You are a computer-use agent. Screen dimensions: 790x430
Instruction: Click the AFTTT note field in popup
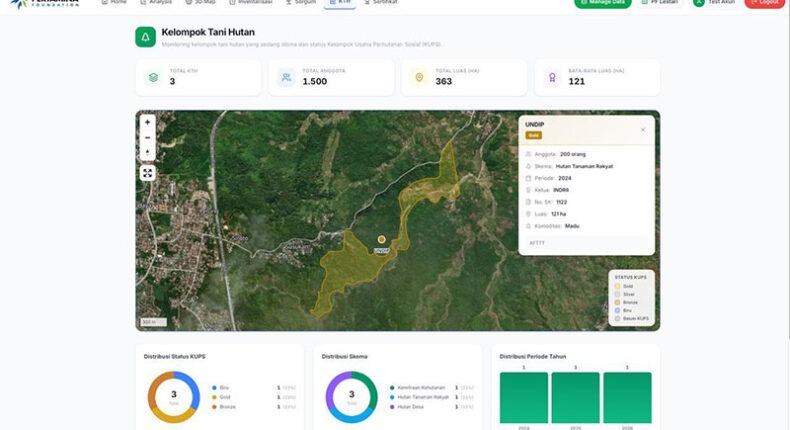pos(586,243)
